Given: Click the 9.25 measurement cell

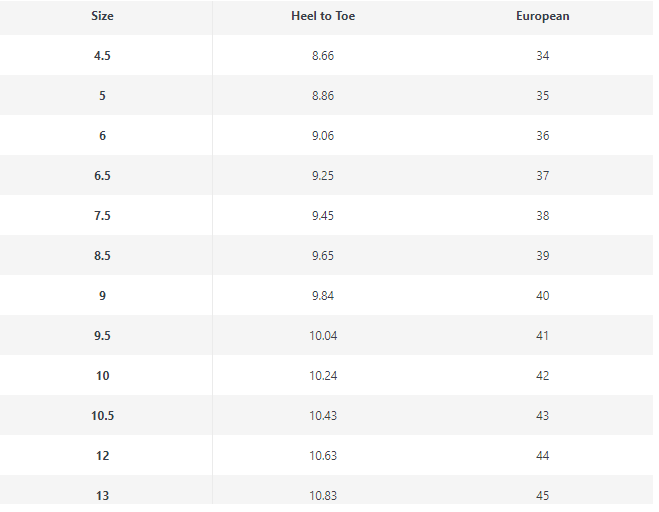Looking at the screenshot, I should pyautogui.click(x=322, y=176).
